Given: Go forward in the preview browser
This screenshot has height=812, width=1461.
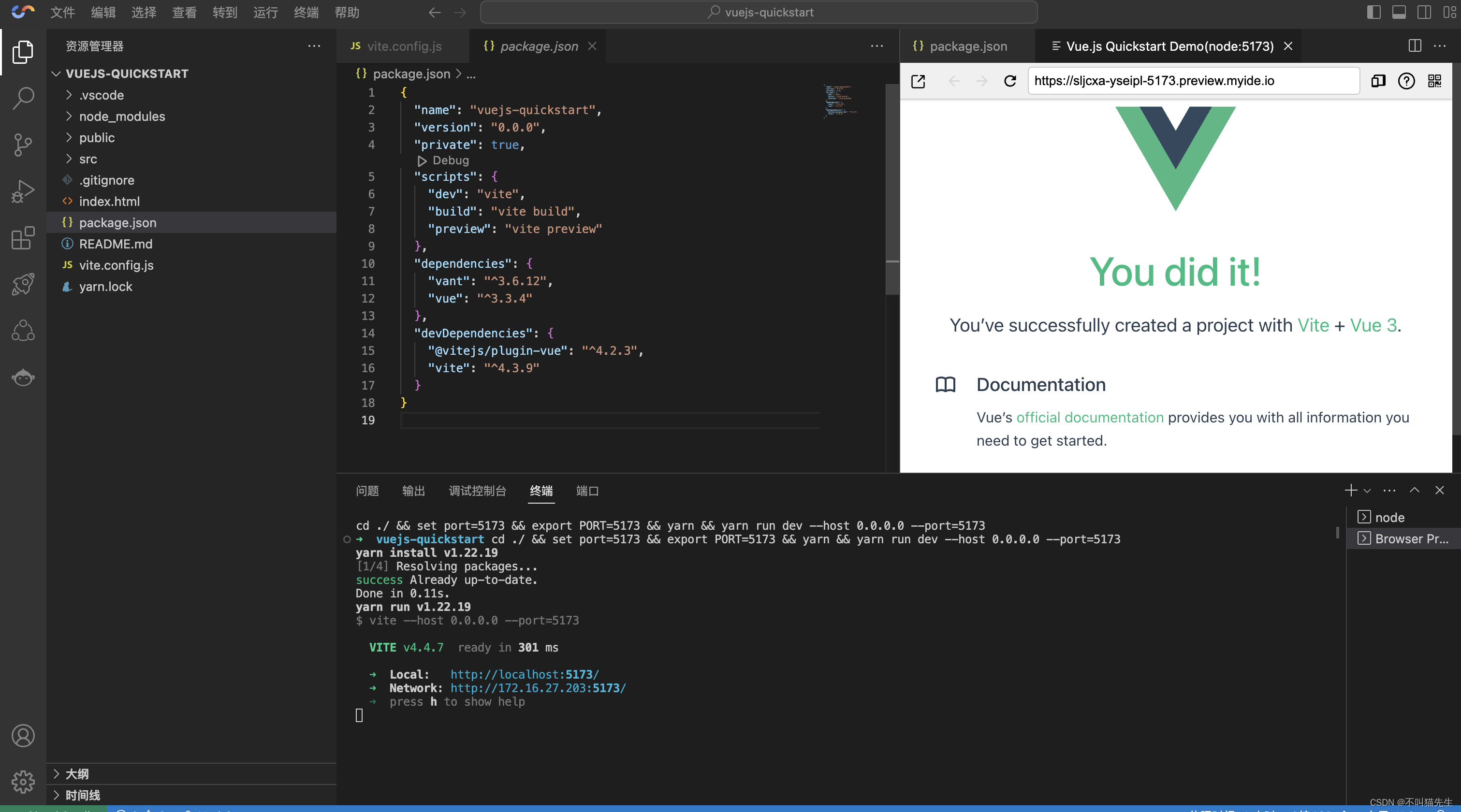Looking at the screenshot, I should click(x=982, y=81).
